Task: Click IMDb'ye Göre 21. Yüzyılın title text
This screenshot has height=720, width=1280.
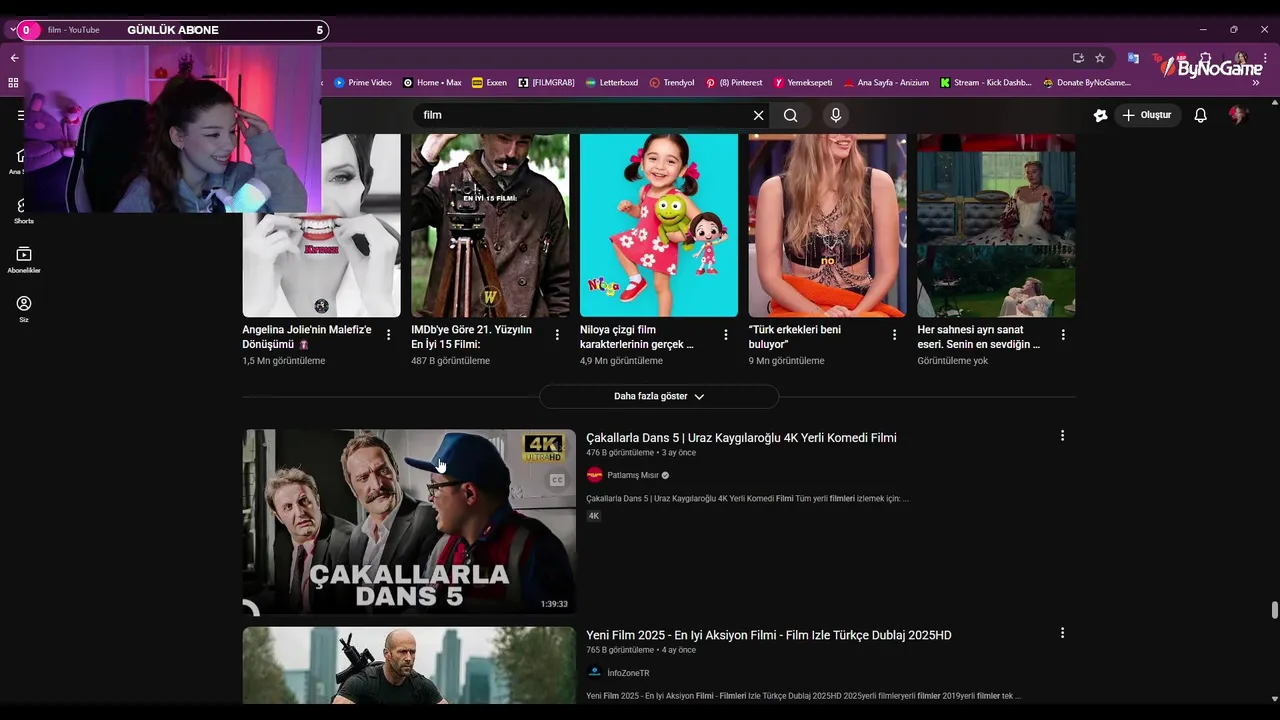Action: coord(471,337)
